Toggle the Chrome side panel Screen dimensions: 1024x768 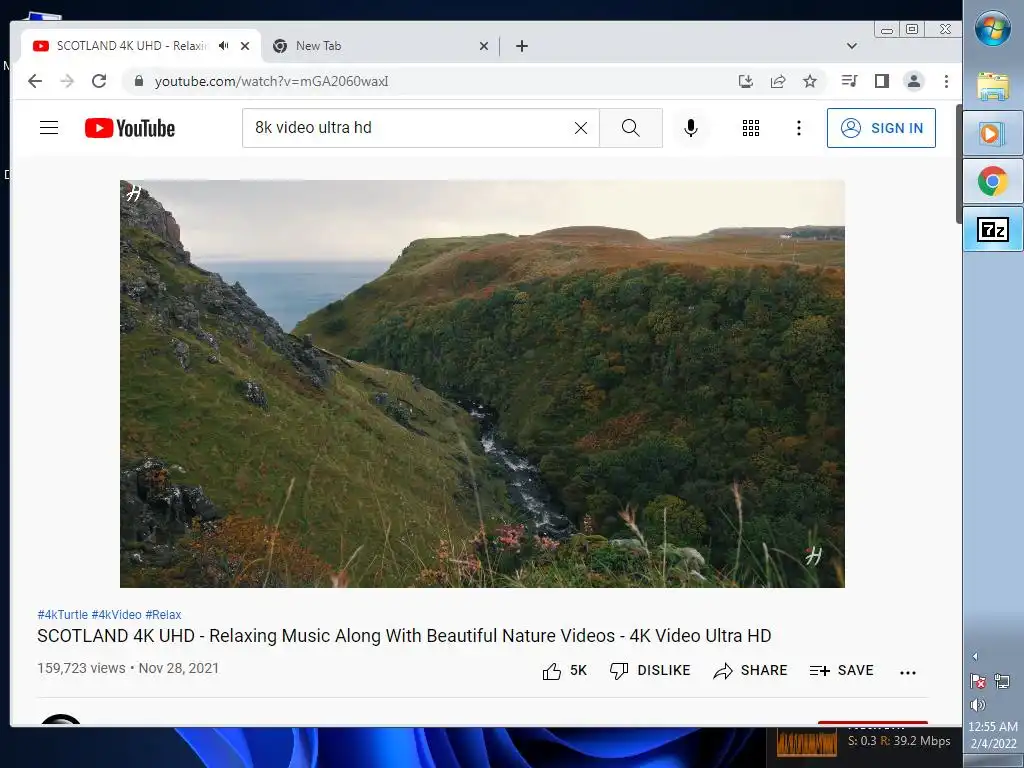[882, 81]
